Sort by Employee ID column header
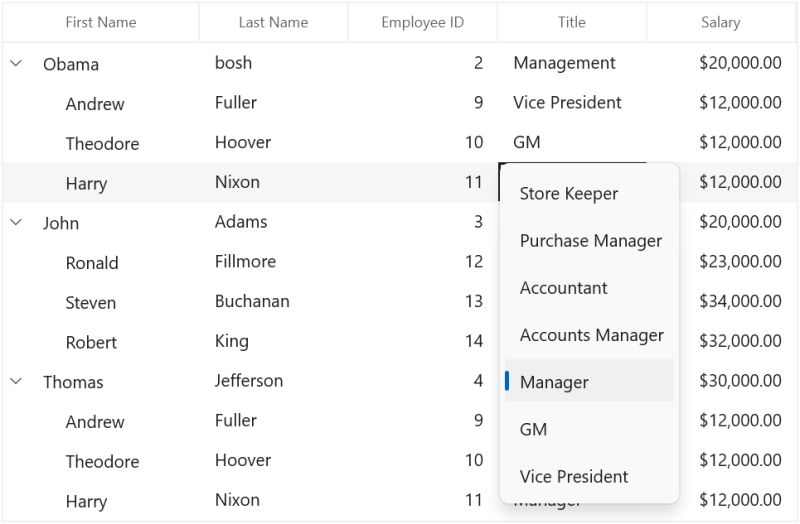800x524 pixels. pos(422,22)
